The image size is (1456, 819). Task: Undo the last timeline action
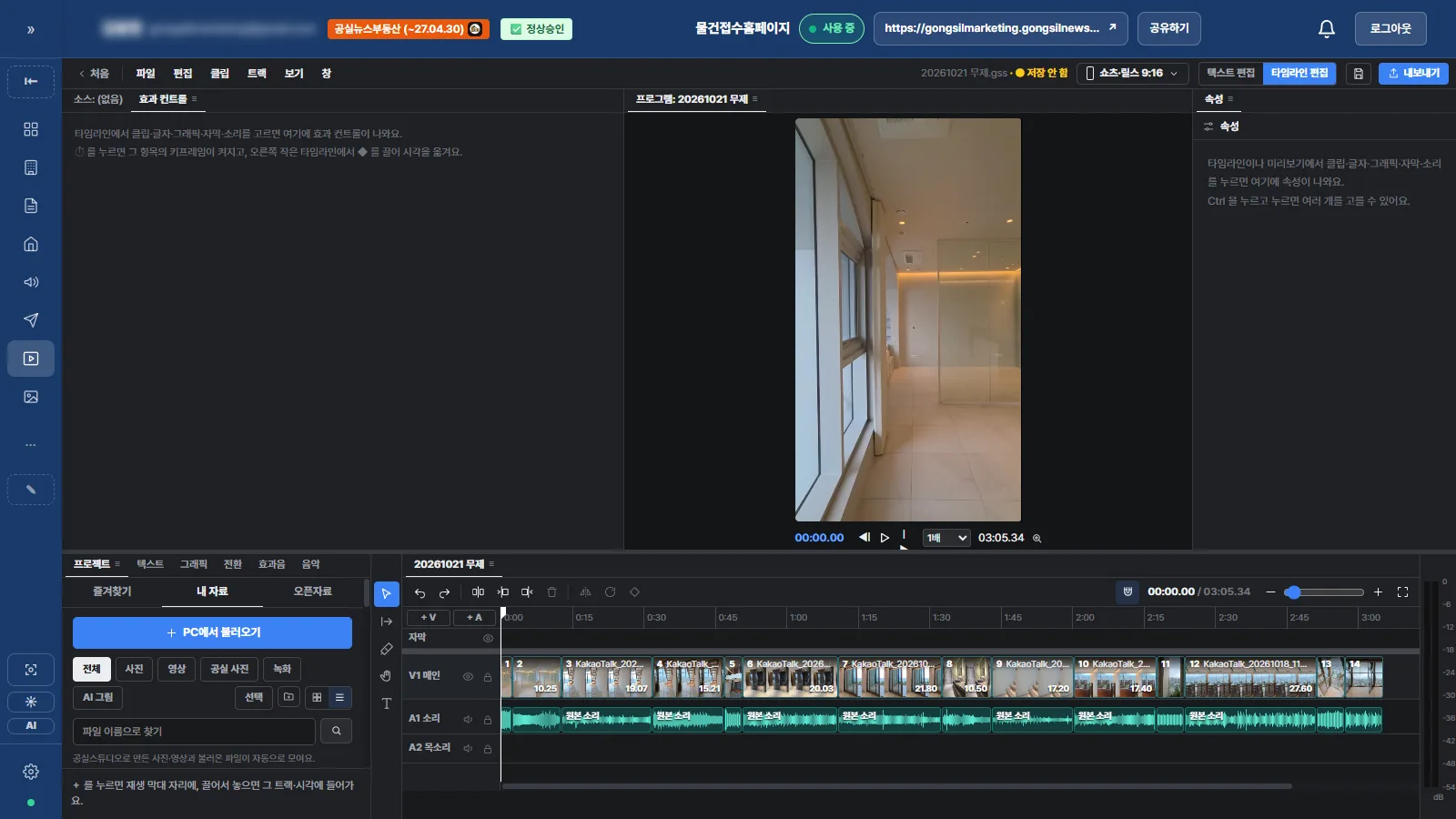click(420, 592)
